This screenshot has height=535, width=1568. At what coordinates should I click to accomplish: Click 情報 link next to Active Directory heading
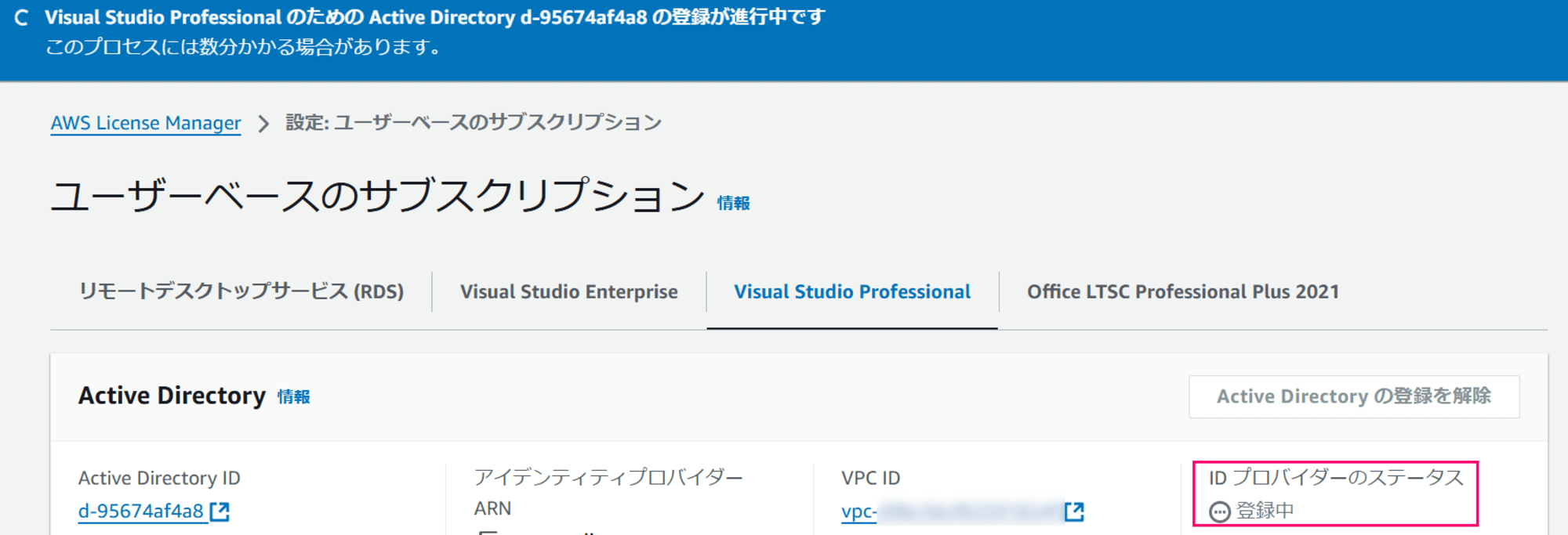pos(293,397)
